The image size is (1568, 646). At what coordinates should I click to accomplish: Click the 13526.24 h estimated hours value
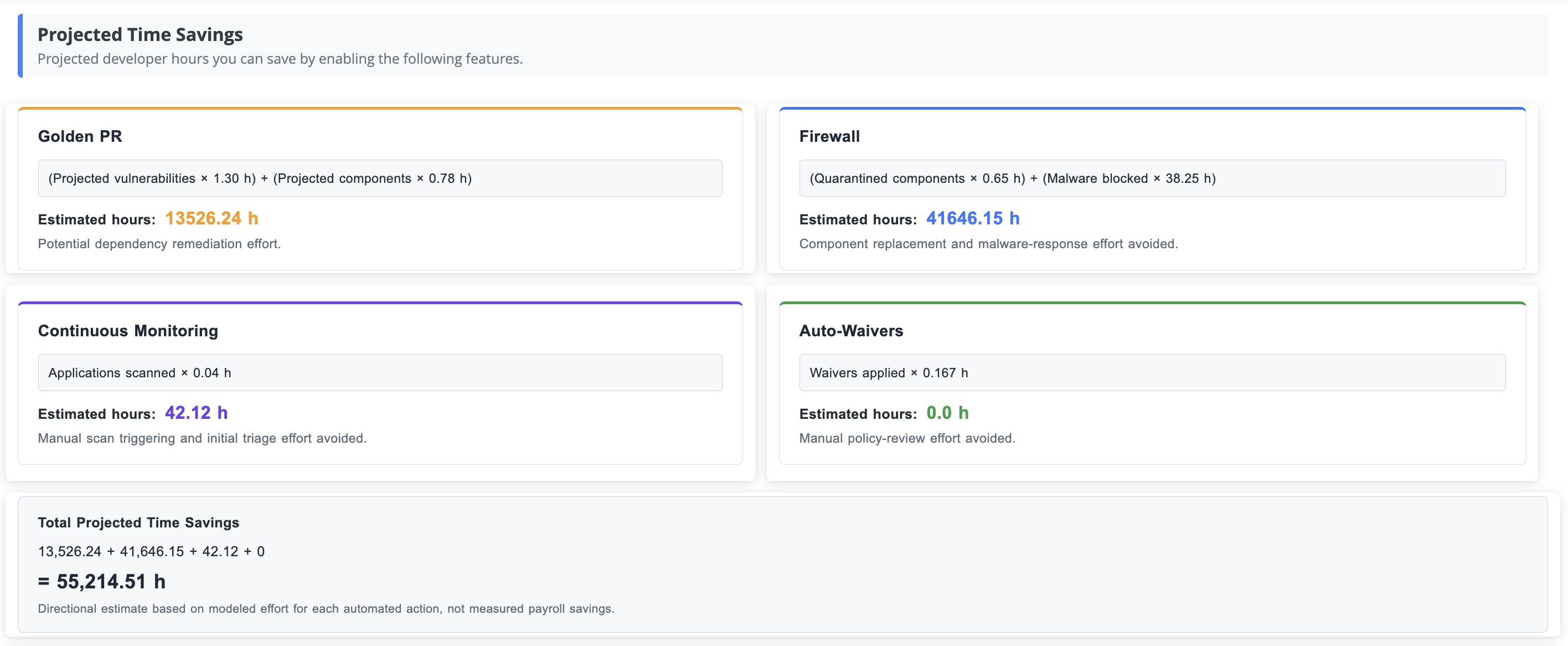pyautogui.click(x=212, y=219)
